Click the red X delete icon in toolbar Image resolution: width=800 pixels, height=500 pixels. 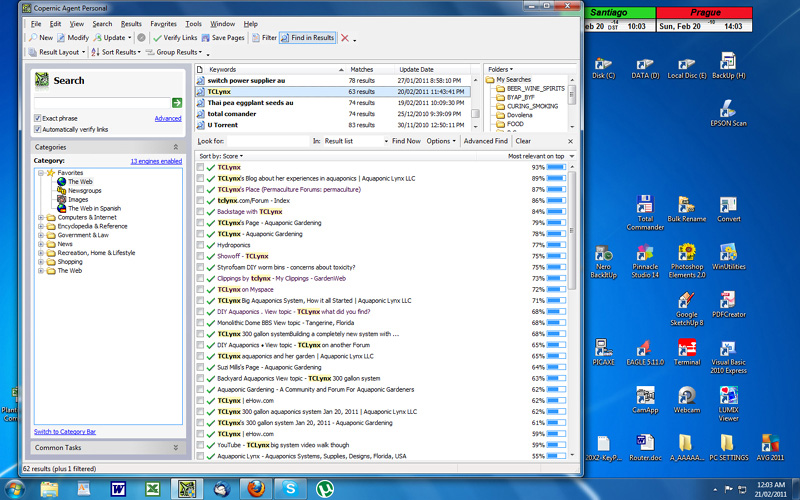[x=344, y=38]
